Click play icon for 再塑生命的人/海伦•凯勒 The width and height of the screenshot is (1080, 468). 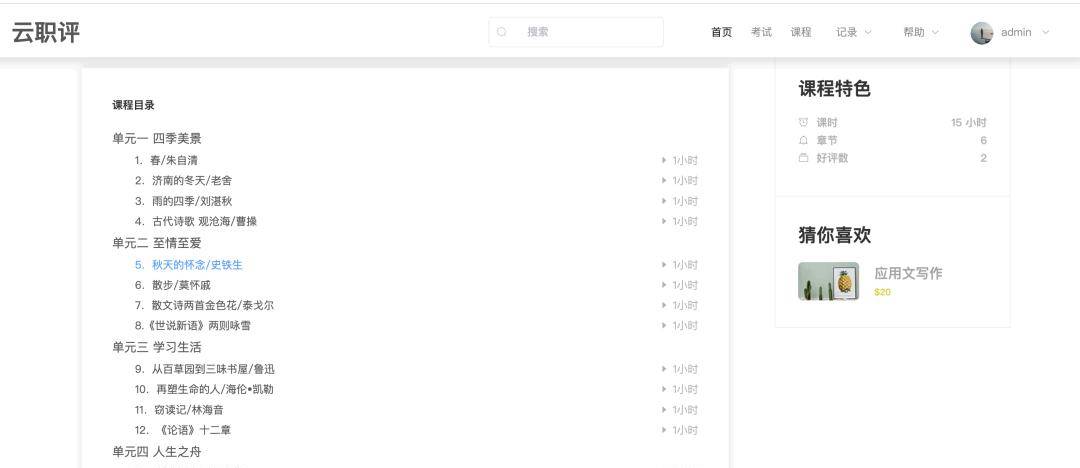pyautogui.click(x=664, y=389)
